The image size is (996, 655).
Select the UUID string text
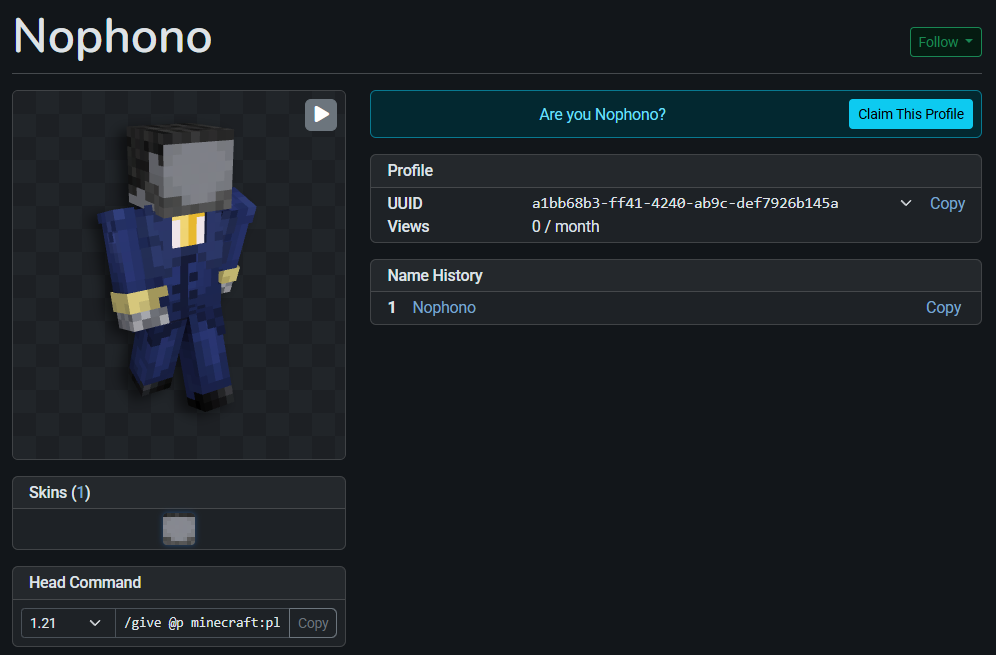684,203
